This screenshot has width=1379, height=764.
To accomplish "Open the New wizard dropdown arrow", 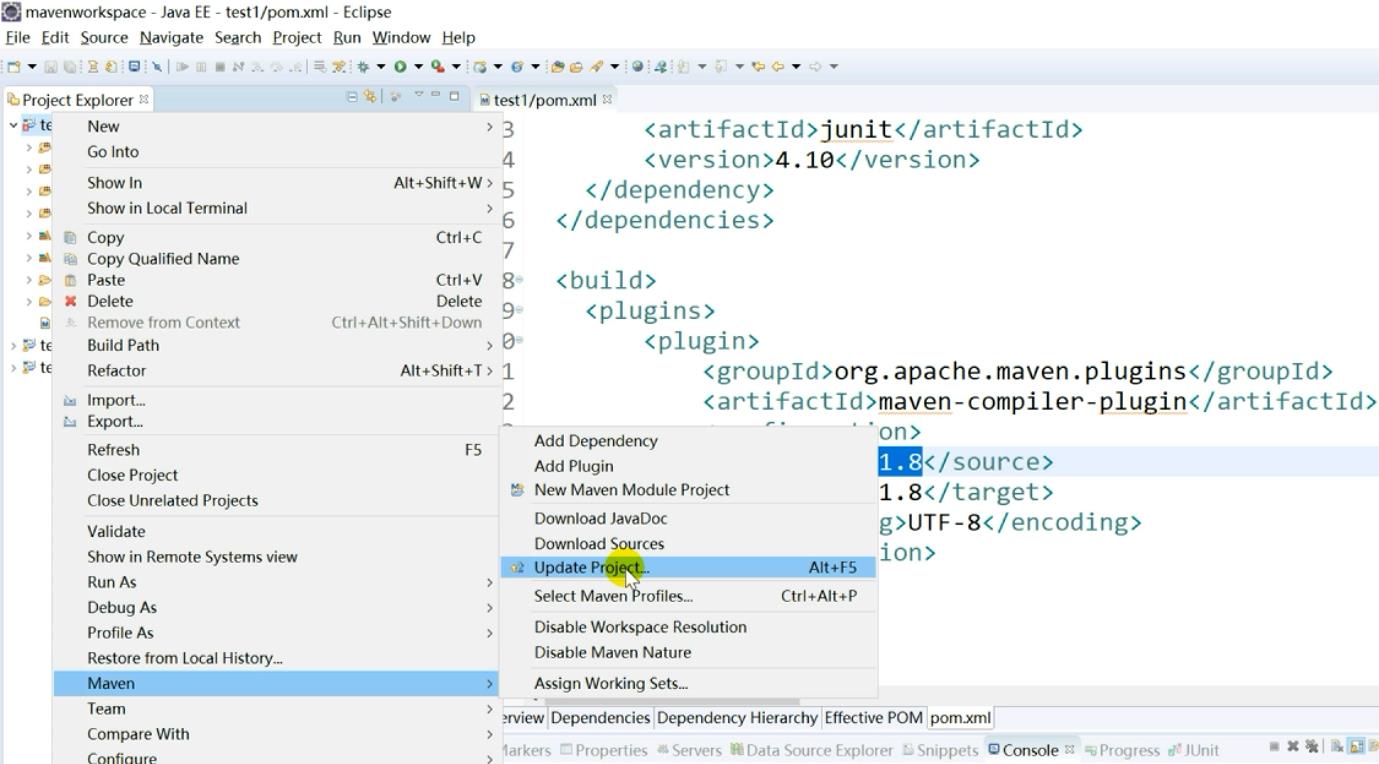I will click(32, 67).
